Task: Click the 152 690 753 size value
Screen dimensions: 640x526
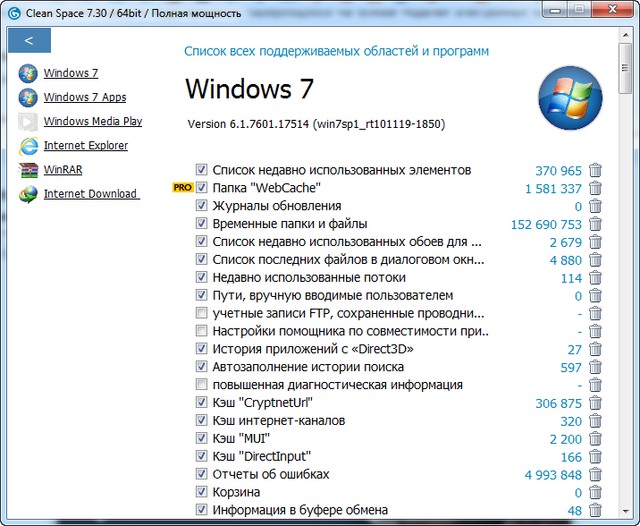Action: click(x=546, y=224)
